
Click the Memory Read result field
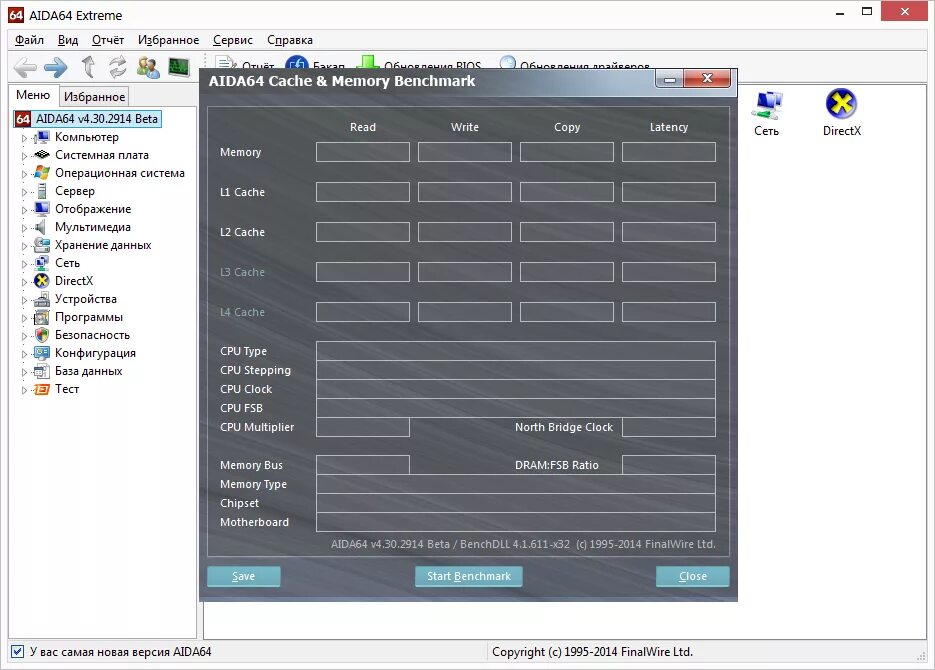[x=363, y=152]
